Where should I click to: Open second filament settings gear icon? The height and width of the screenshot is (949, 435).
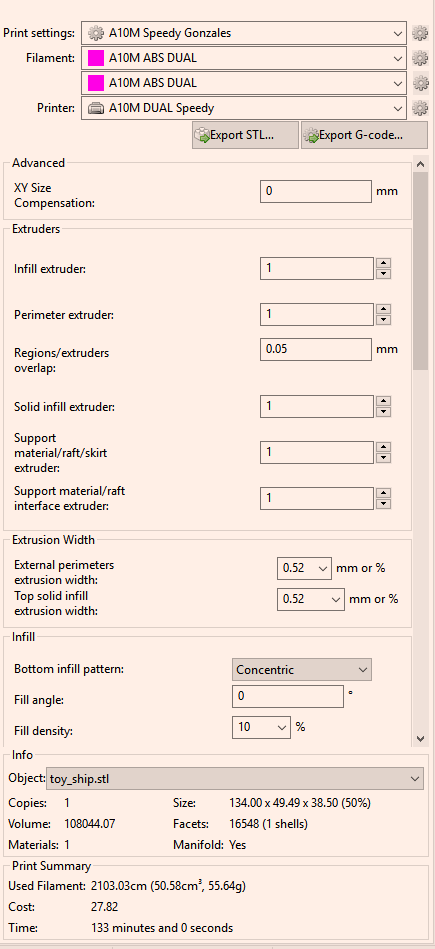(420, 83)
